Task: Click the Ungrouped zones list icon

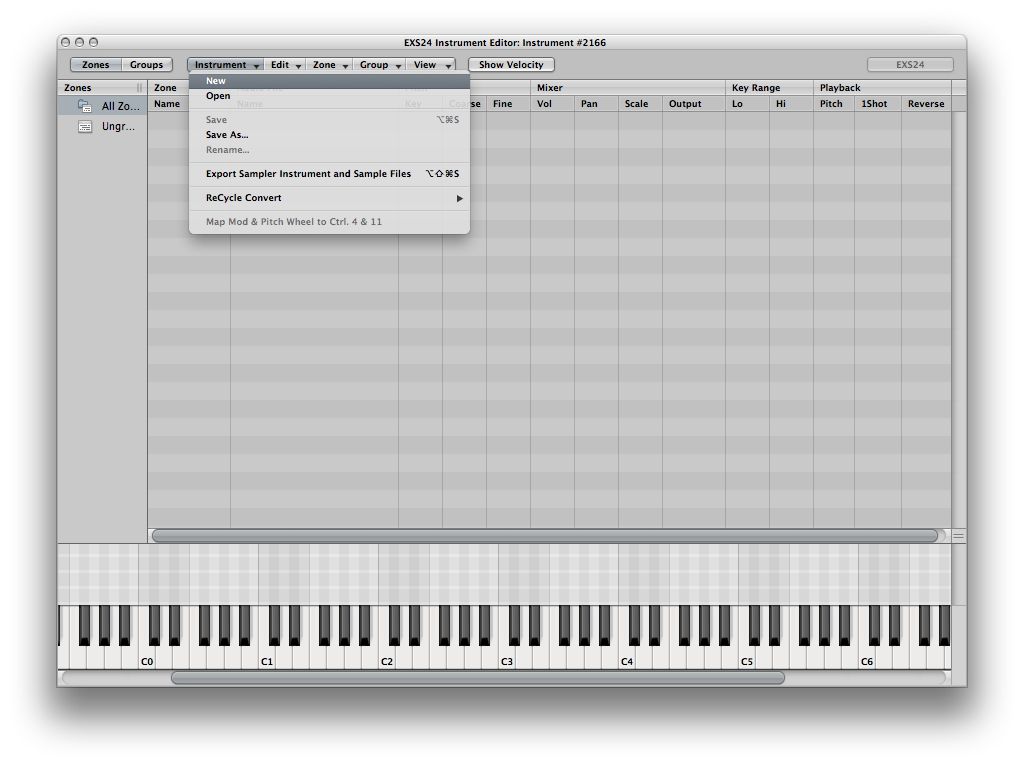Action: pos(85,127)
